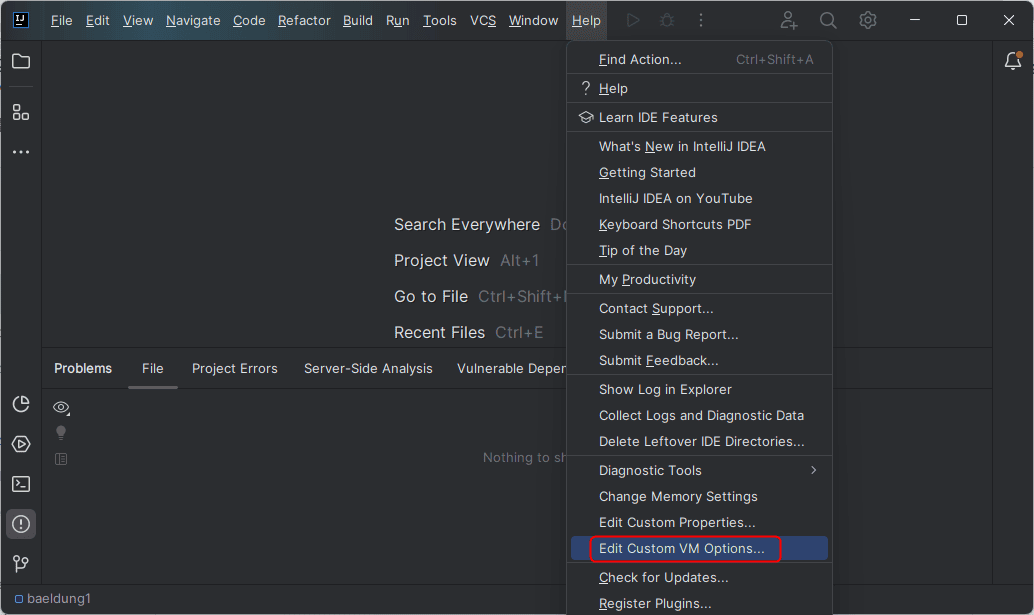Open the Git version control icon

tap(21, 564)
